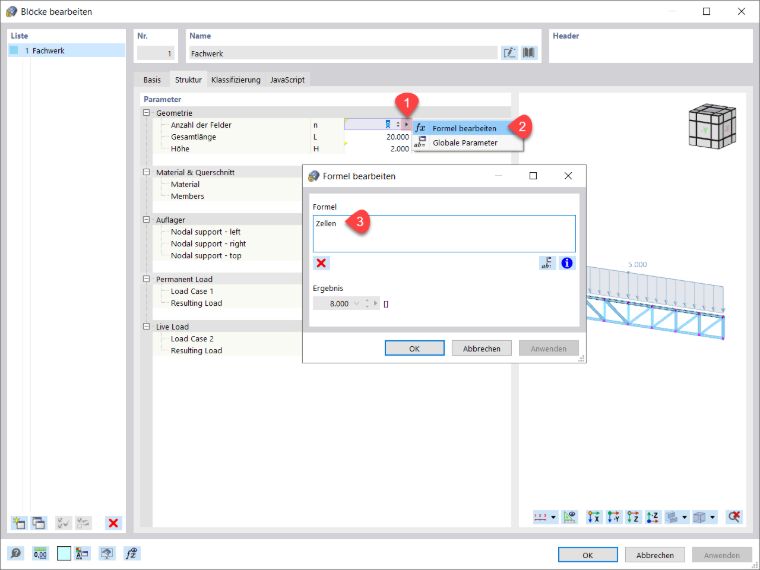Click the Nr. field showing 1

(155, 53)
